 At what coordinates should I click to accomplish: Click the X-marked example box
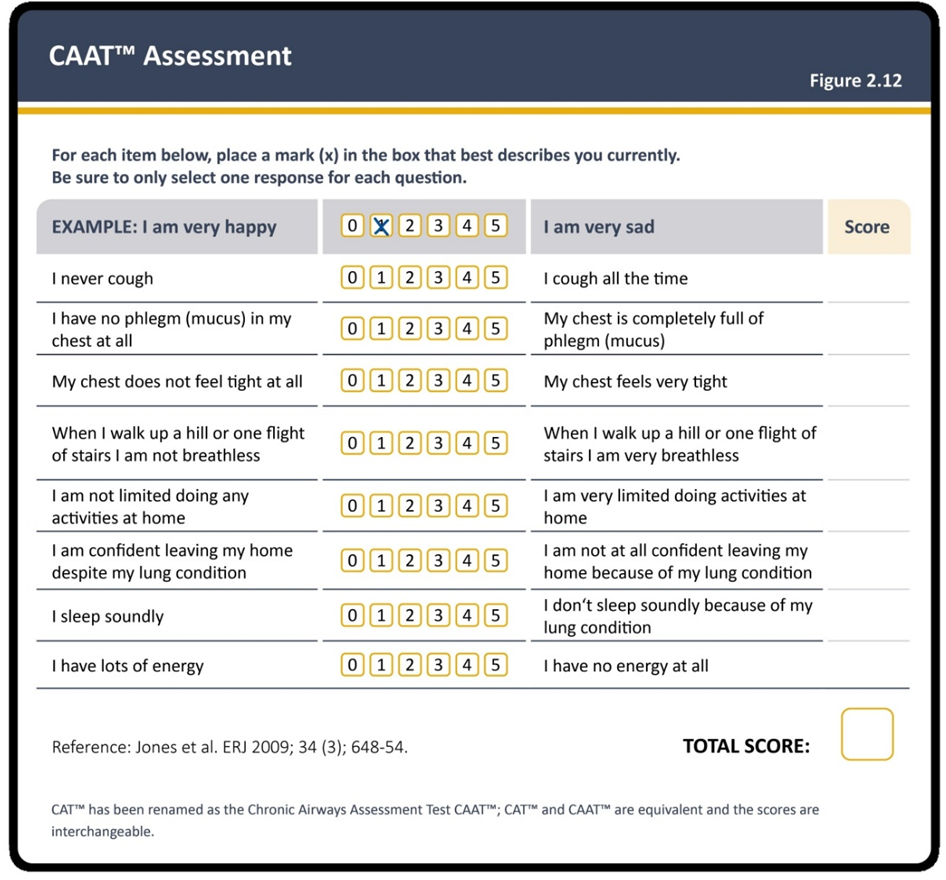tap(381, 226)
